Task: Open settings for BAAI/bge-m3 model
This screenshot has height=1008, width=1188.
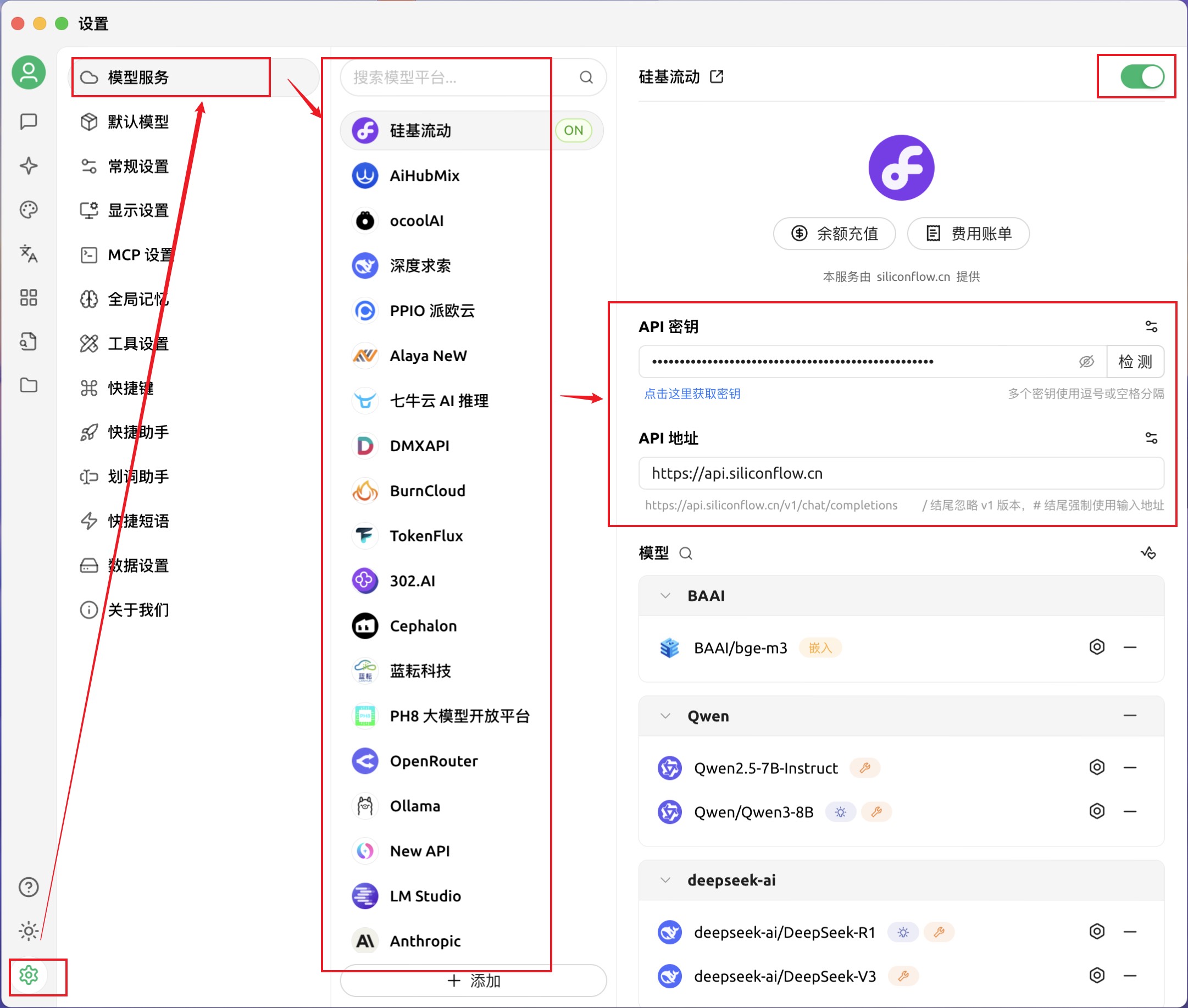Action: 1097,647
